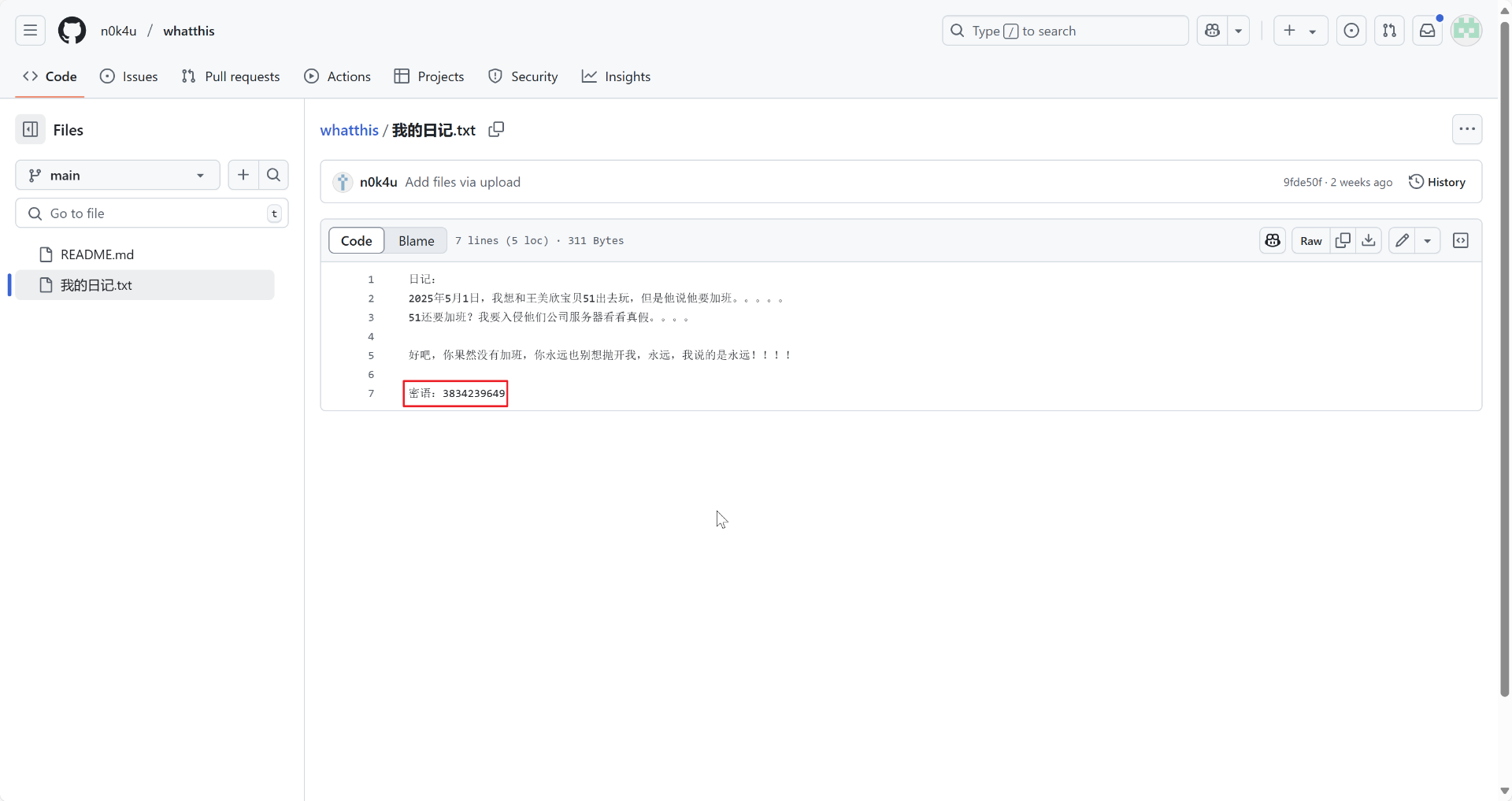
Task: Click line number 3 in the file
Action: [x=371, y=317]
